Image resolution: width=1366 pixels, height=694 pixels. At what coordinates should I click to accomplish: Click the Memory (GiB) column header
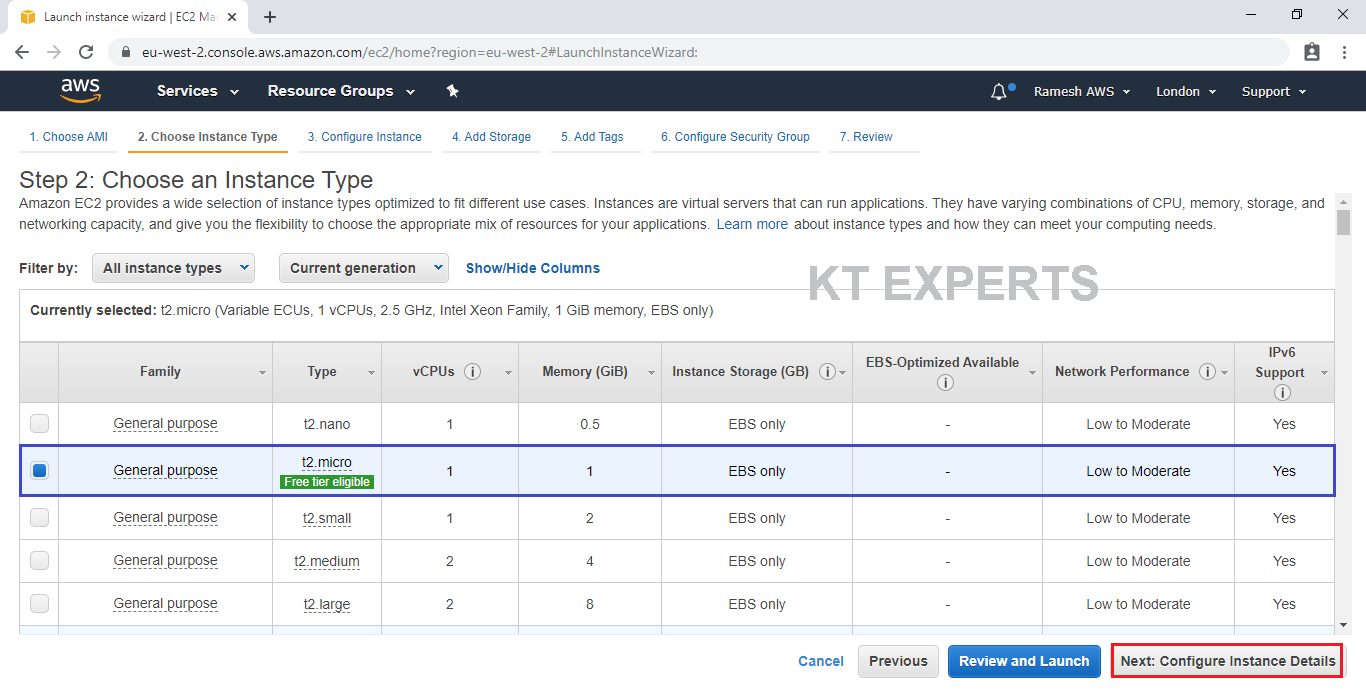[x=585, y=372]
